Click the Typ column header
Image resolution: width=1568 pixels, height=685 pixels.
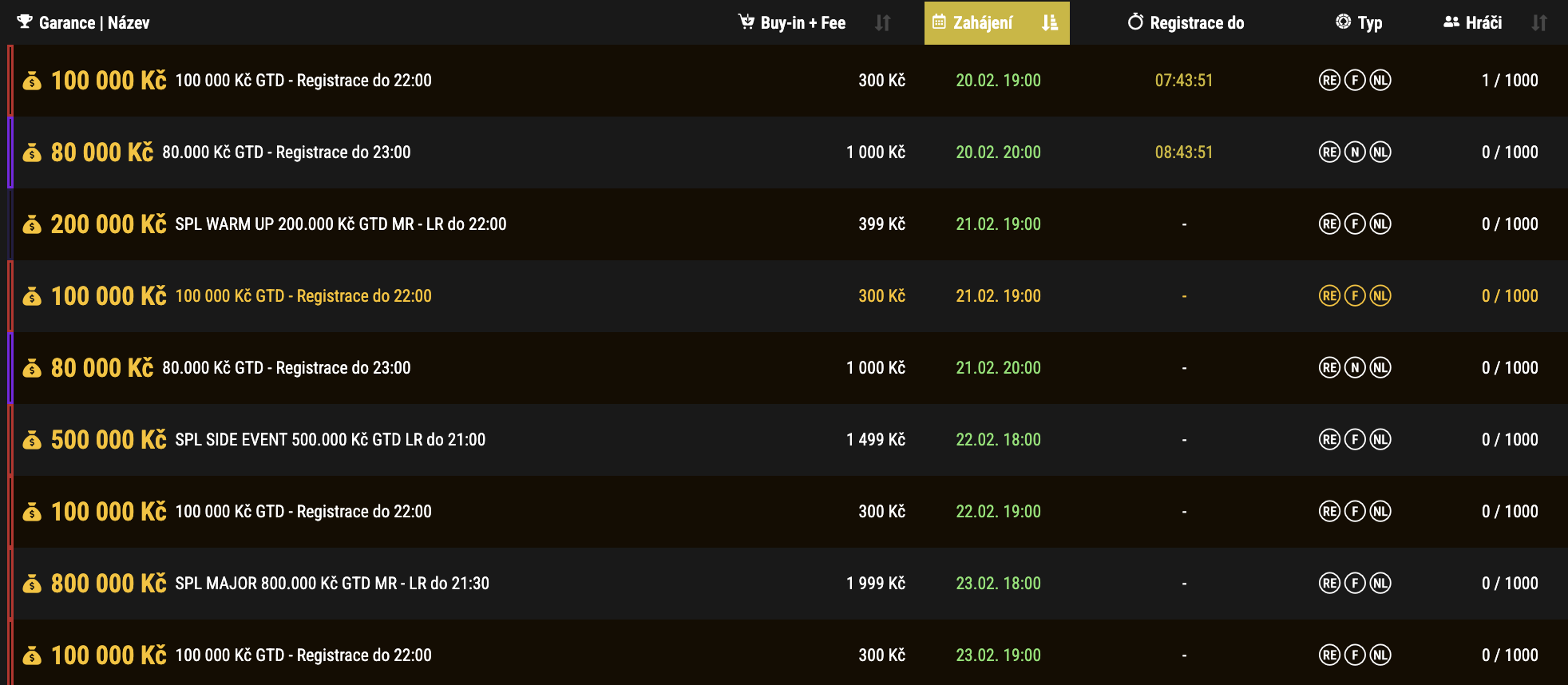pyautogui.click(x=1369, y=23)
